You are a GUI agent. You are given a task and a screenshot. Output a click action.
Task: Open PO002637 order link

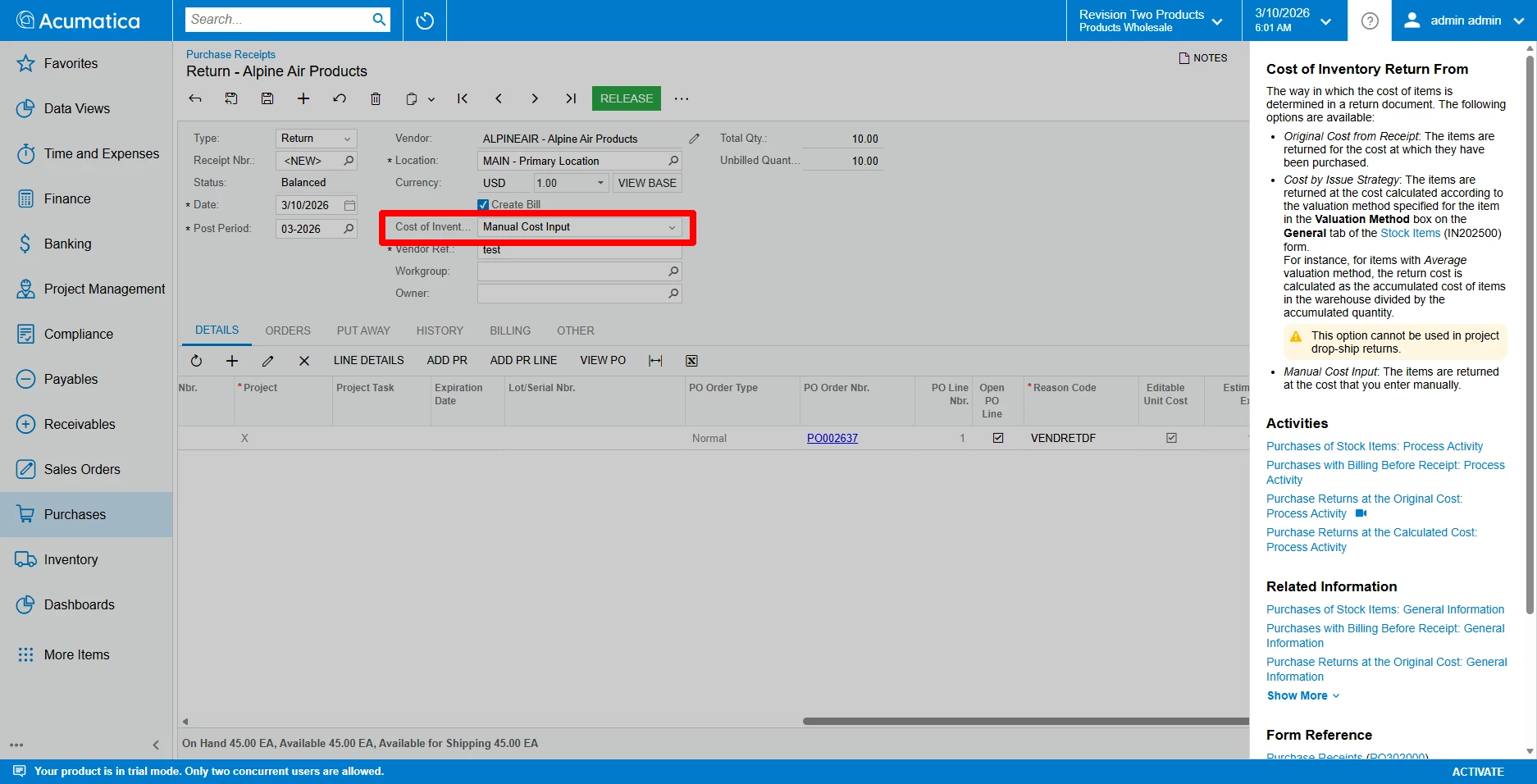pyautogui.click(x=832, y=438)
